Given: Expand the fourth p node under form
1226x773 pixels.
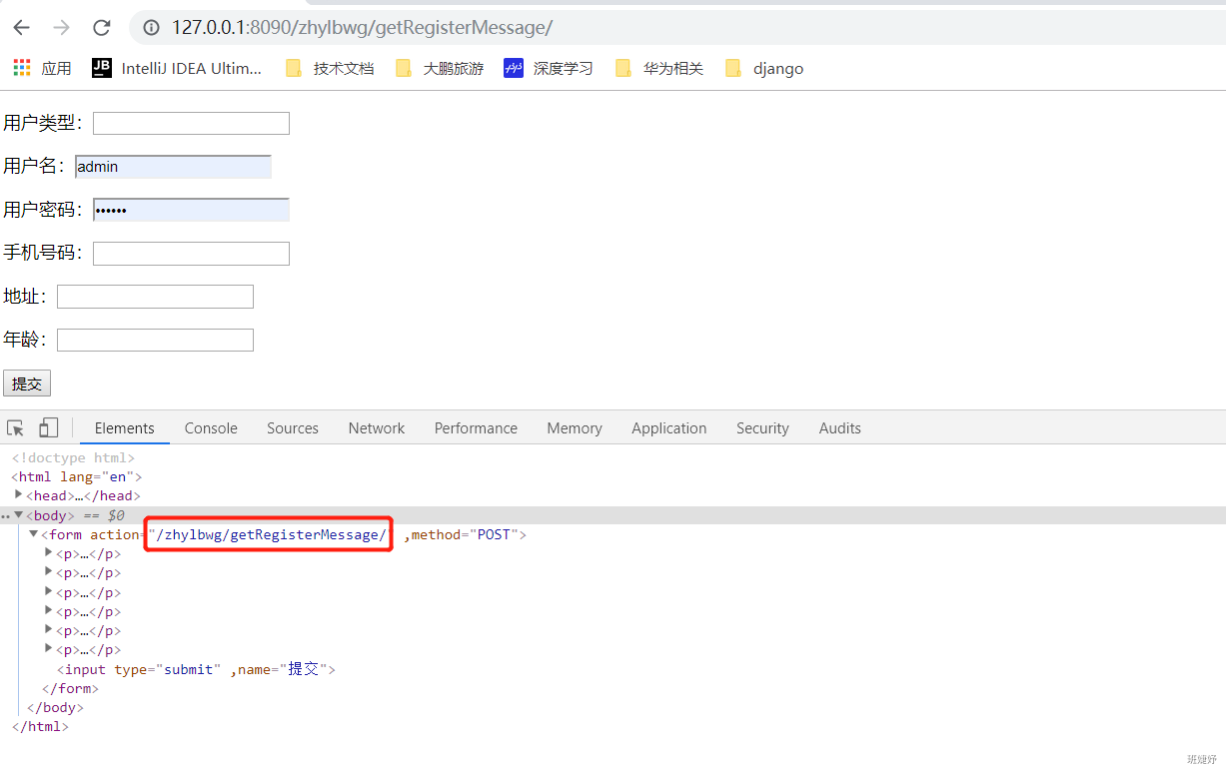Looking at the screenshot, I should click(x=49, y=611).
